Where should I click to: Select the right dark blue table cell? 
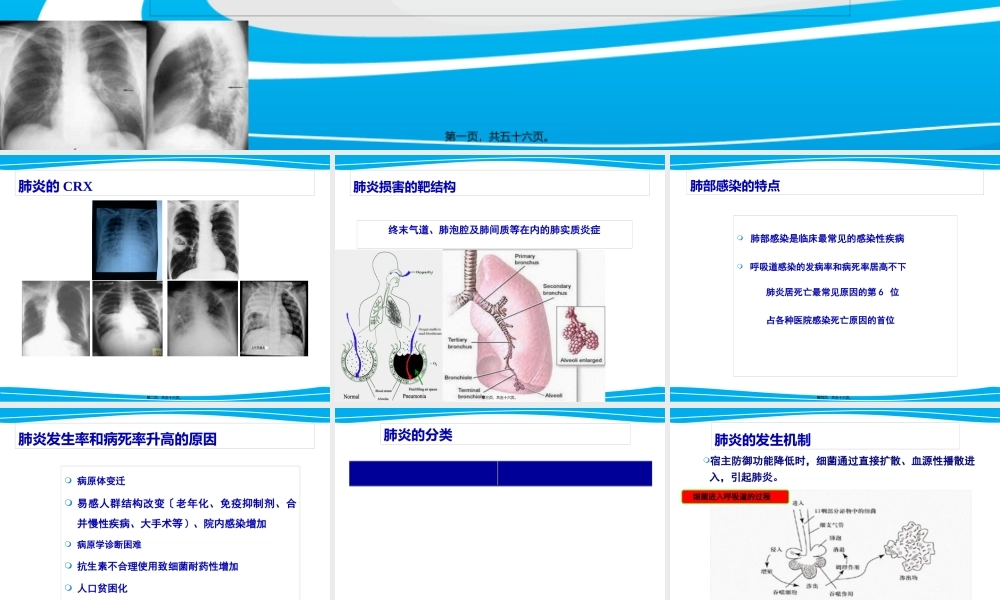574,473
